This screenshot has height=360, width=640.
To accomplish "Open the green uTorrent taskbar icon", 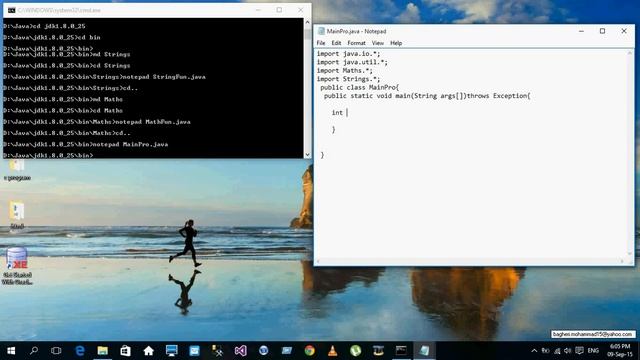I will pyautogui.click(x=356, y=351).
